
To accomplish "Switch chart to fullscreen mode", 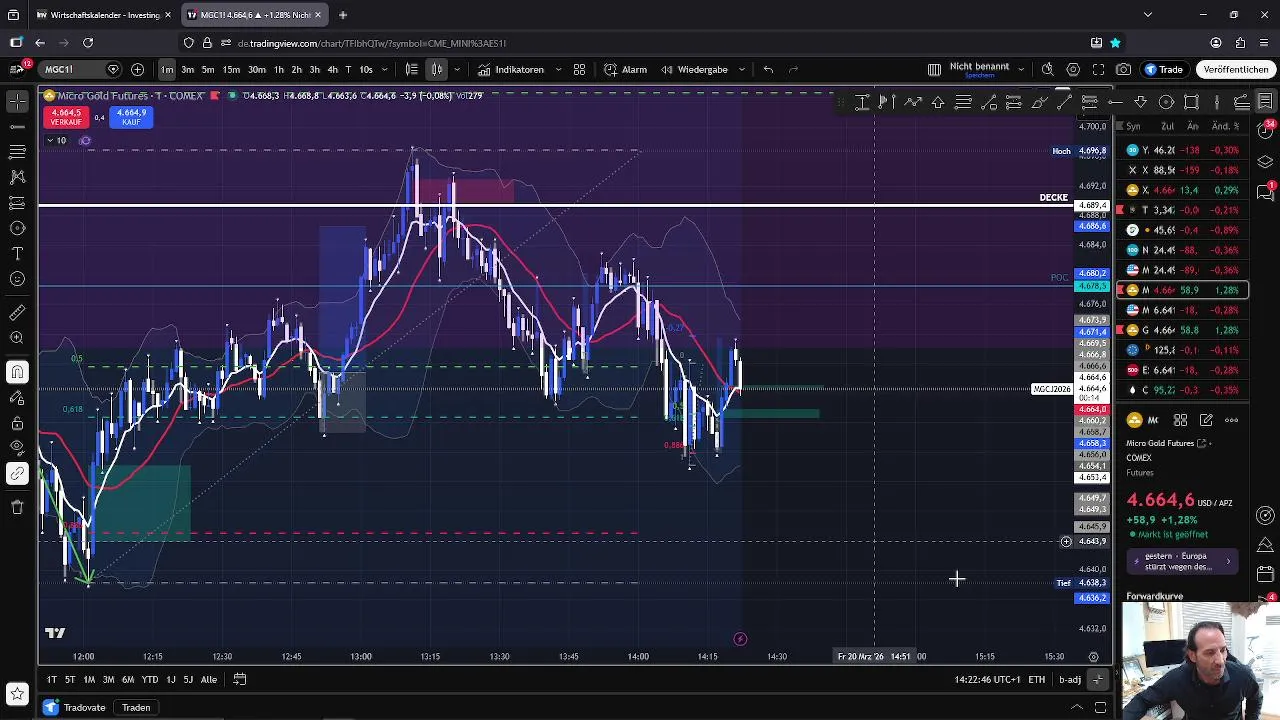I will (1098, 70).
